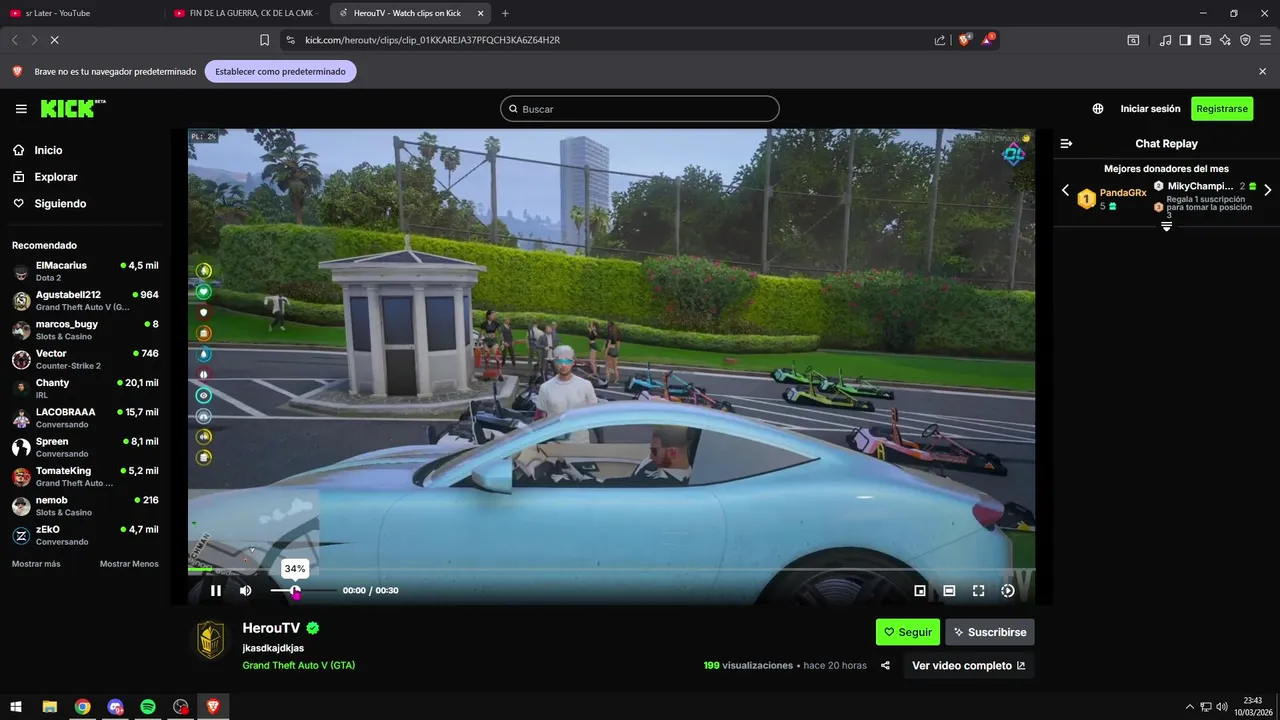This screenshot has width=1280, height=720.
Task: Switch to FIN DE LA GUERRA tab
Action: pyautogui.click(x=247, y=13)
